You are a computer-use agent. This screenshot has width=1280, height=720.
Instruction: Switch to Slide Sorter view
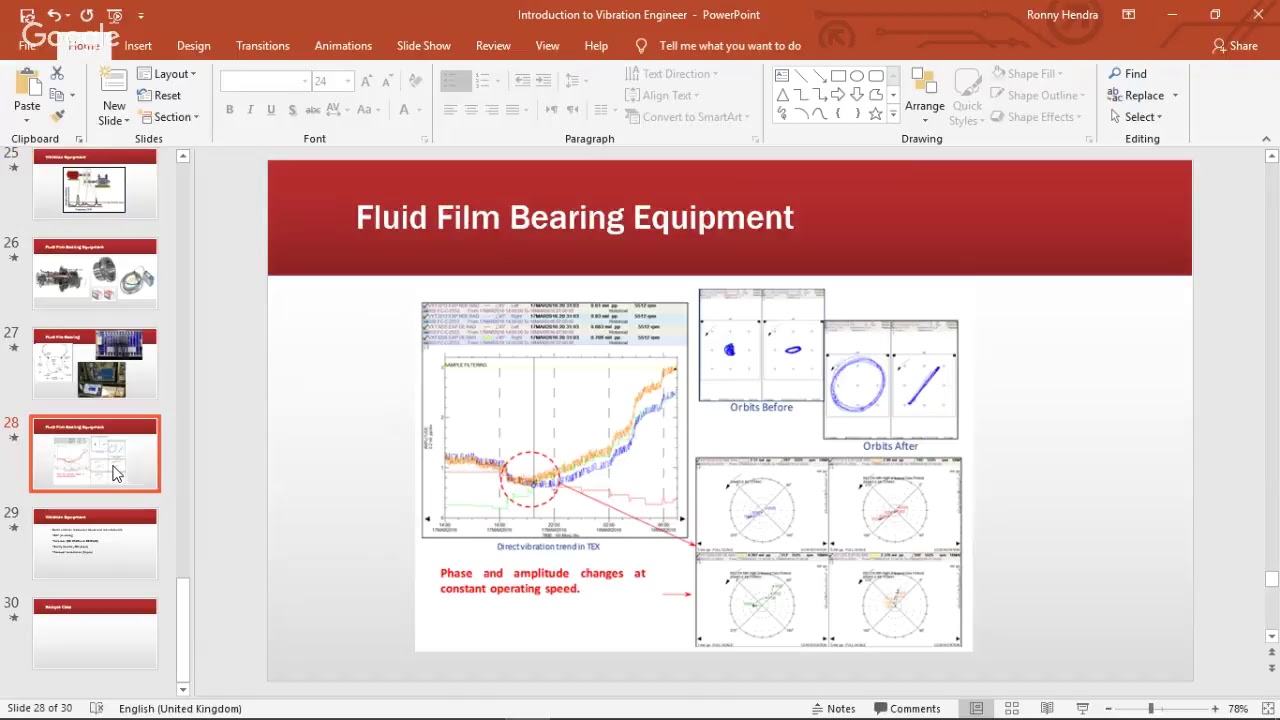(1012, 708)
